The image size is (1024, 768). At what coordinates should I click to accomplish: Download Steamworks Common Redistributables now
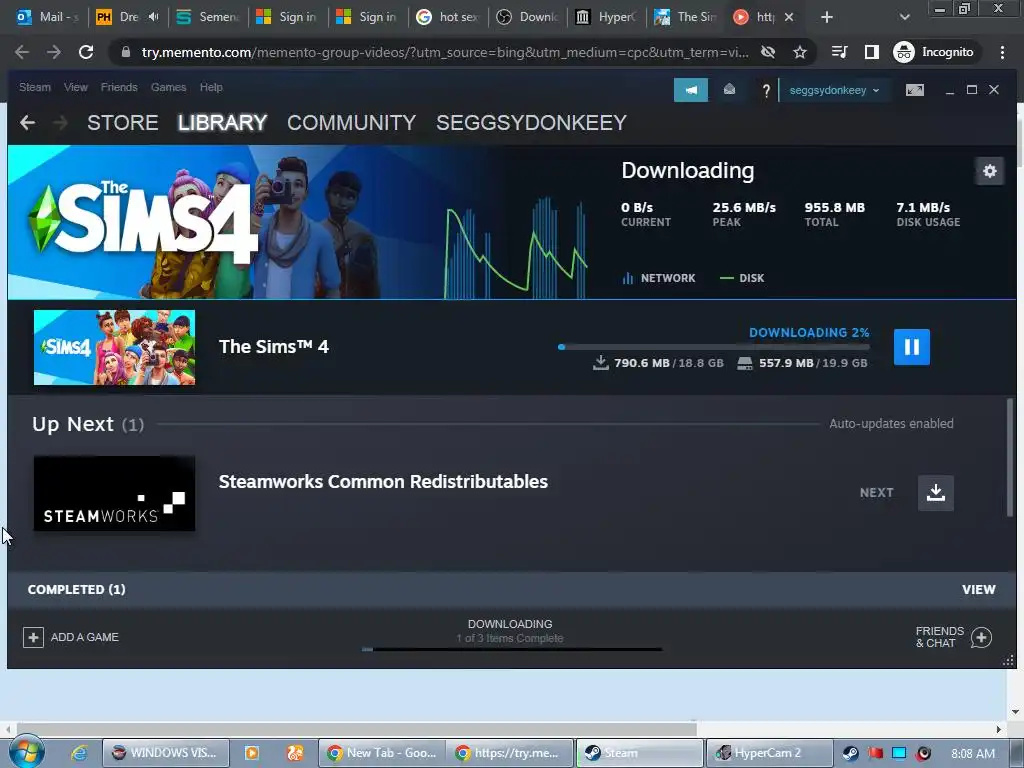click(935, 492)
